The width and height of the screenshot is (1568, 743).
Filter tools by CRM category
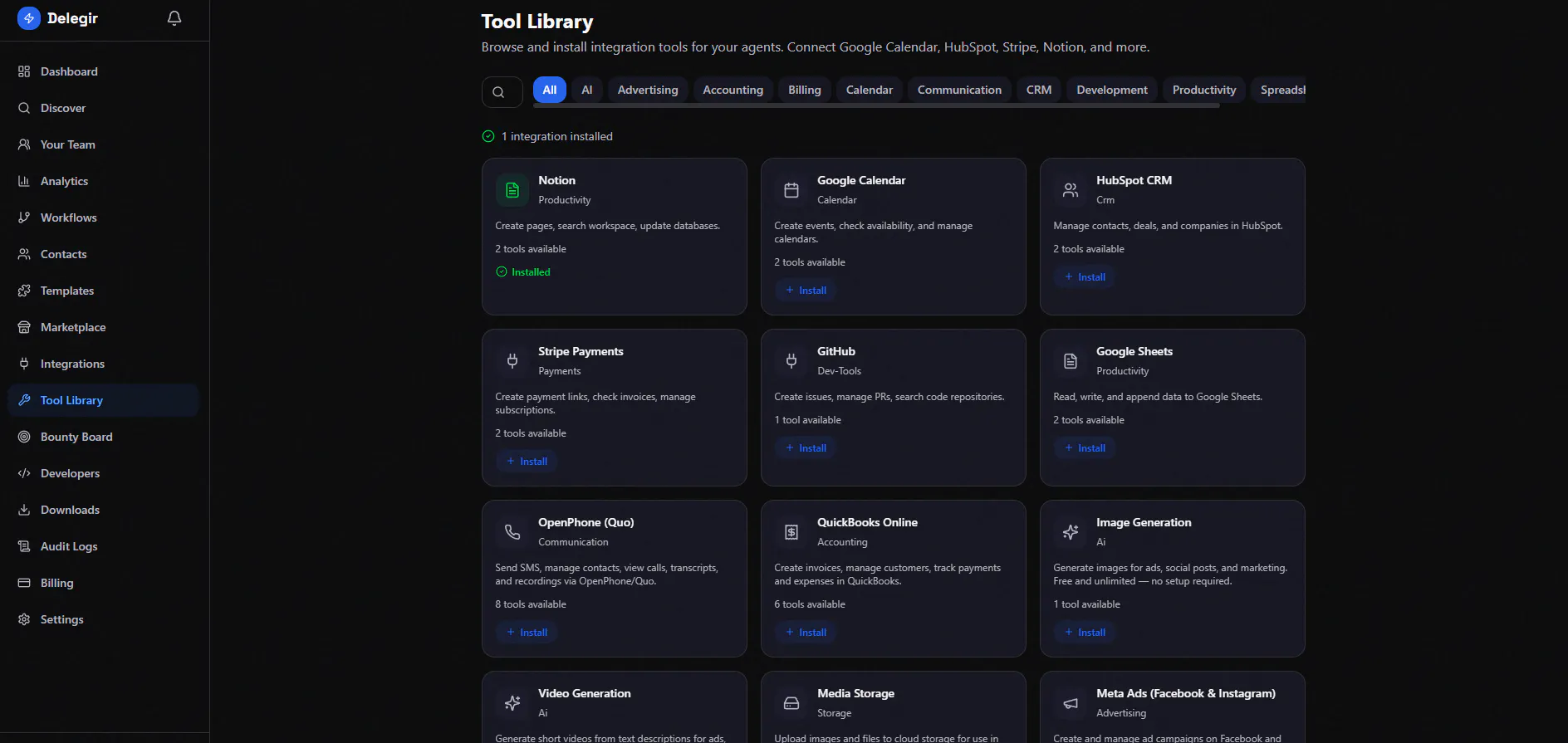coord(1039,90)
